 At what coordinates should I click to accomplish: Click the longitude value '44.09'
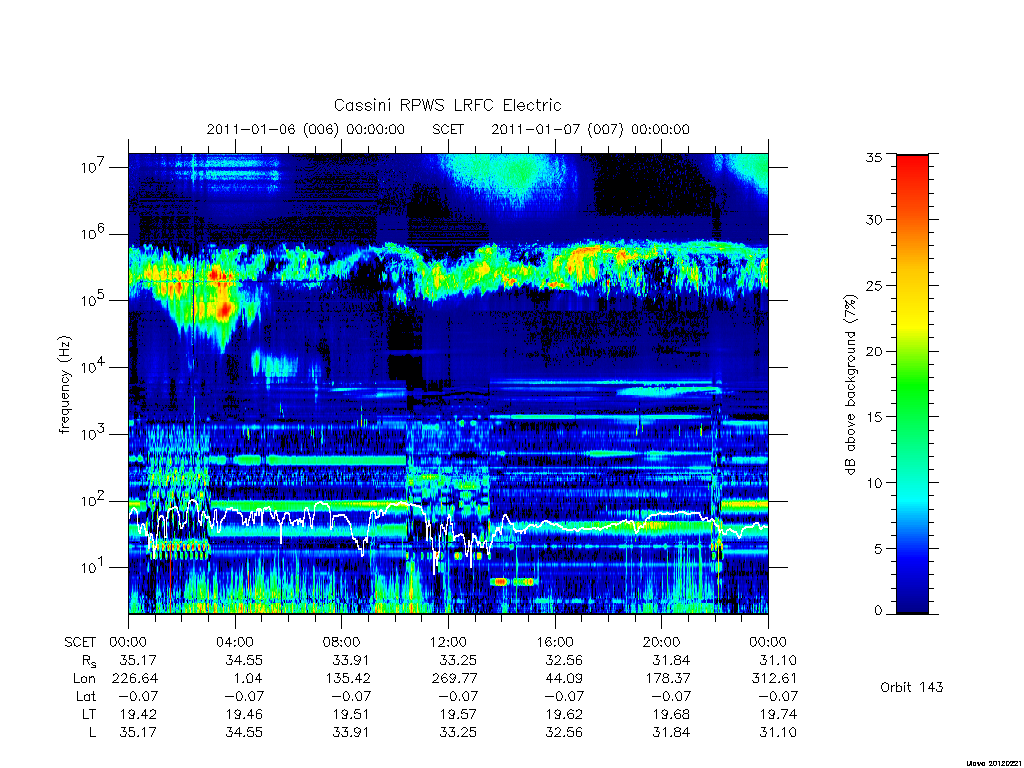click(x=564, y=679)
